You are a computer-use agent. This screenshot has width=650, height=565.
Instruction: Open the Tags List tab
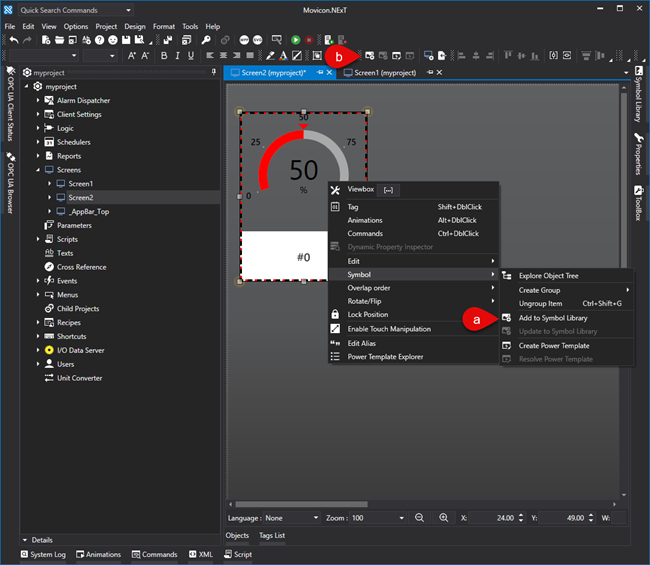coord(273,536)
